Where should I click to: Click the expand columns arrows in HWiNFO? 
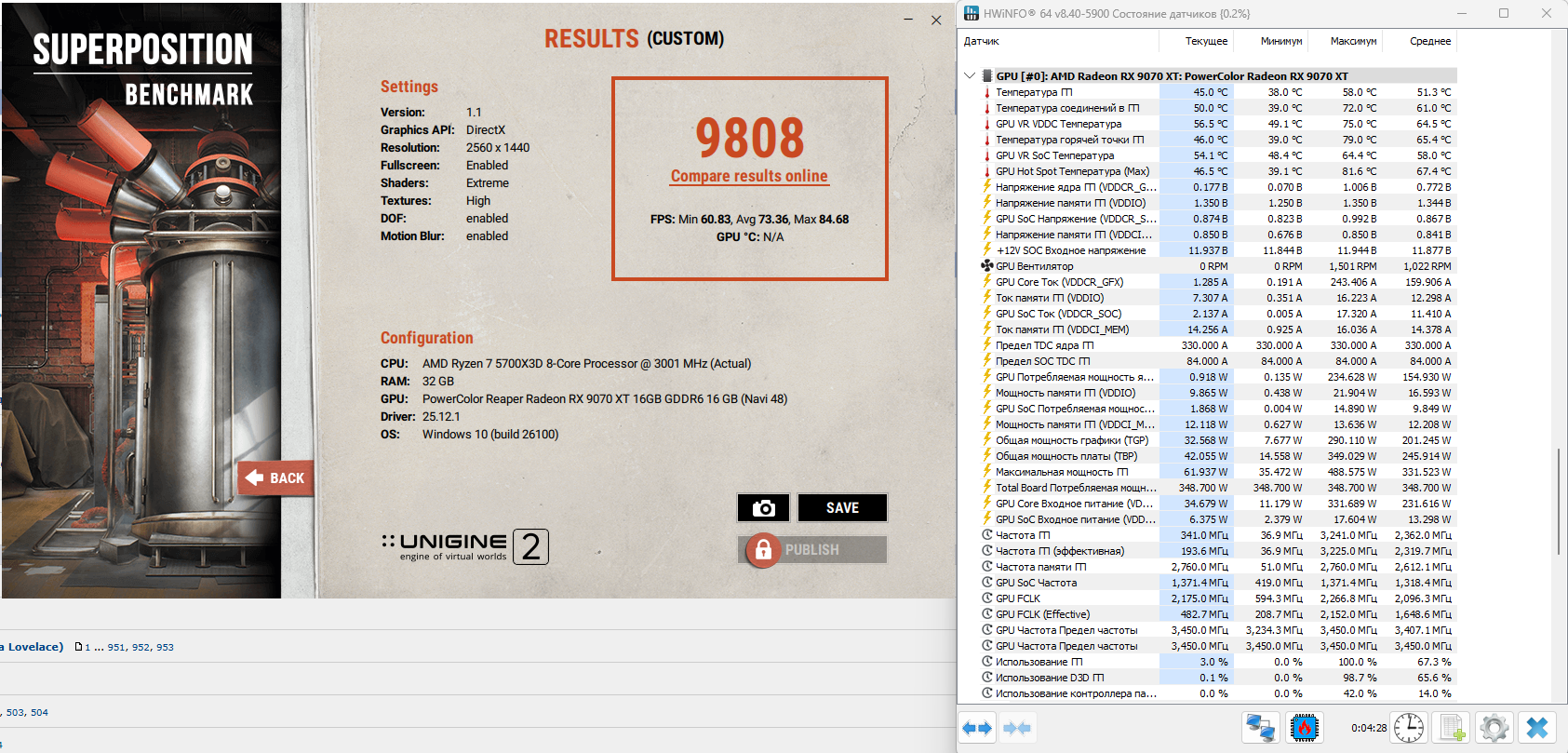pyautogui.click(x=977, y=728)
